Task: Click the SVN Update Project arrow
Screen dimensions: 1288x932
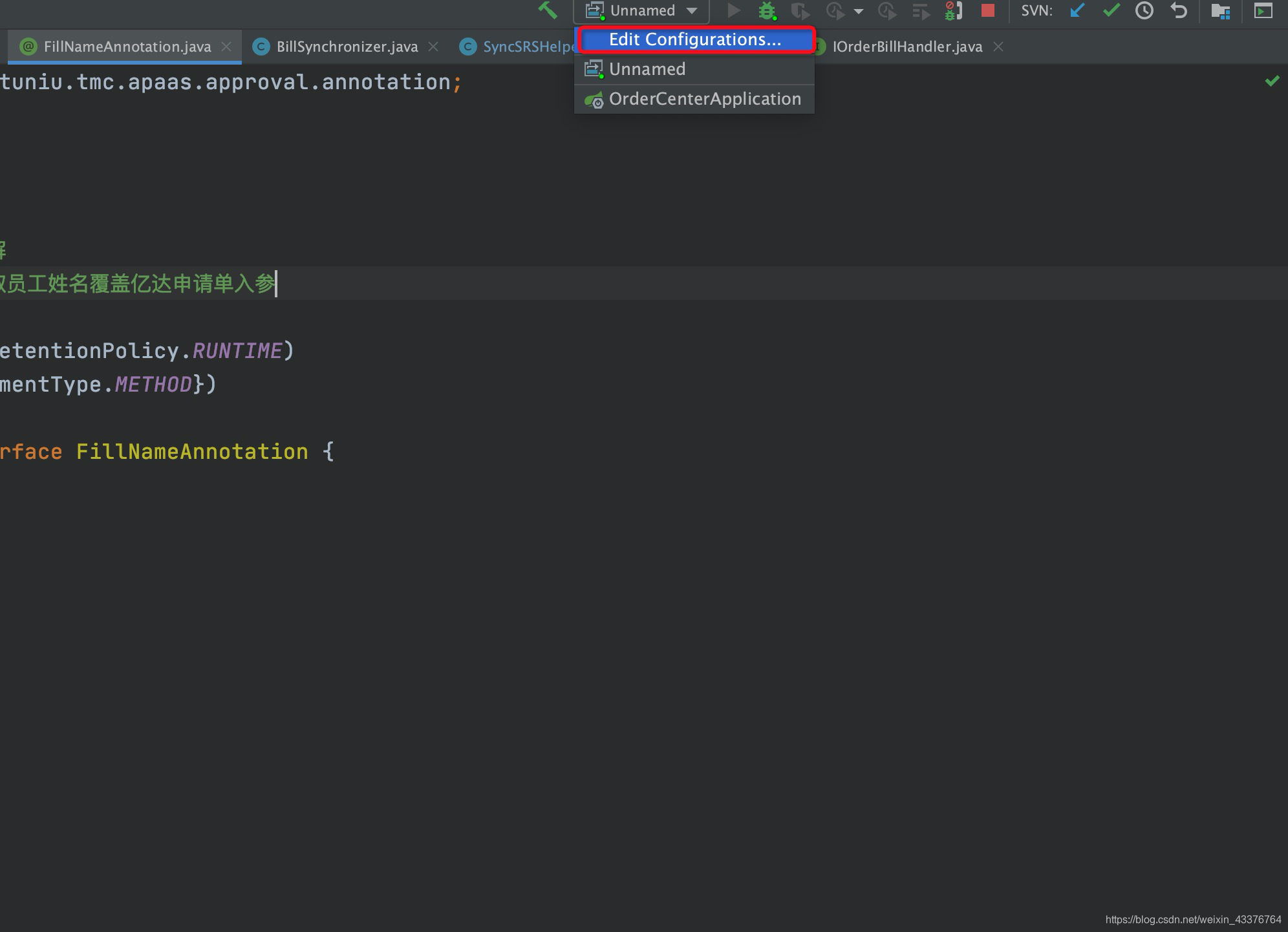Action: click(1077, 11)
